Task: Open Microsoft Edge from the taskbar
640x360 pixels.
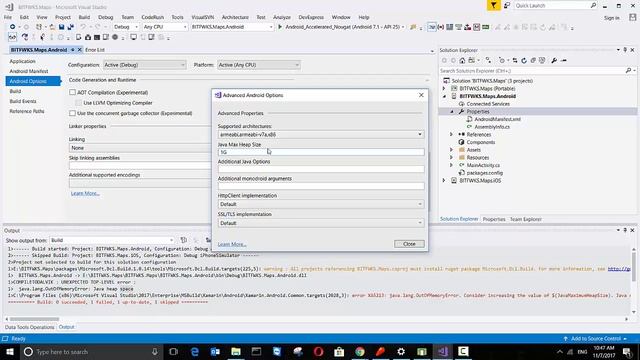Action: click(x=195, y=351)
